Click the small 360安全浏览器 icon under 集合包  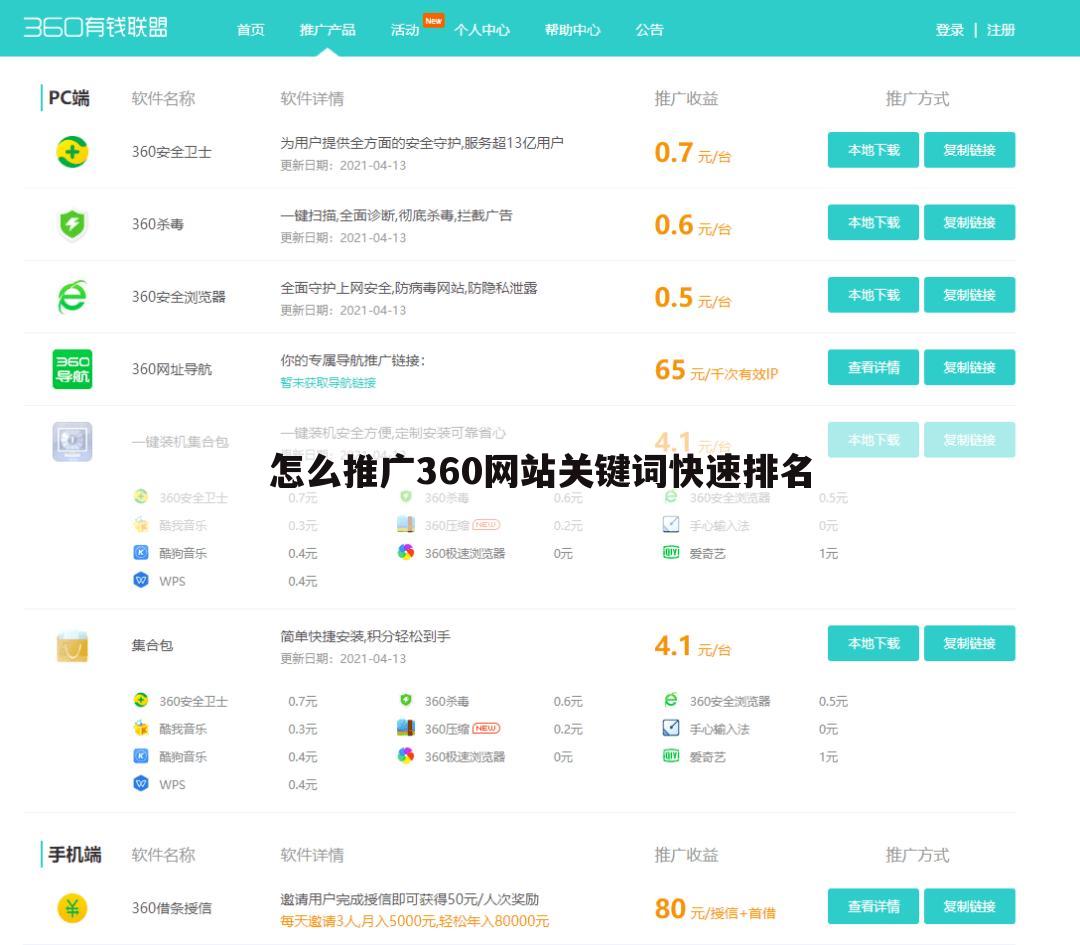671,700
